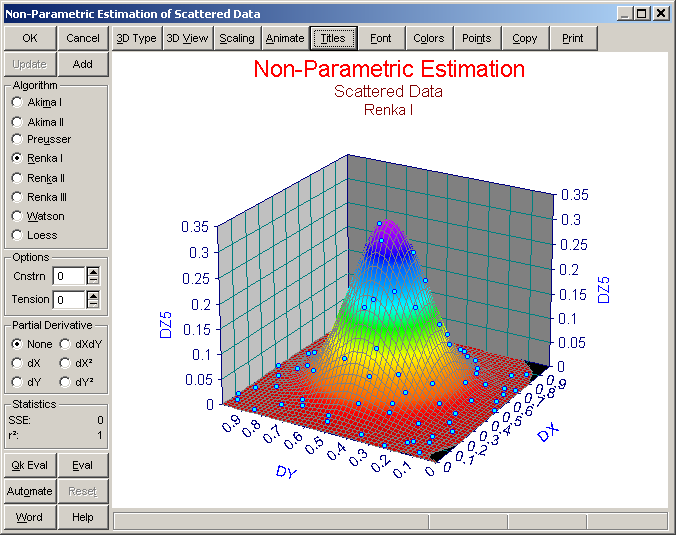Select the dY² partial derivative

(x=77, y=382)
